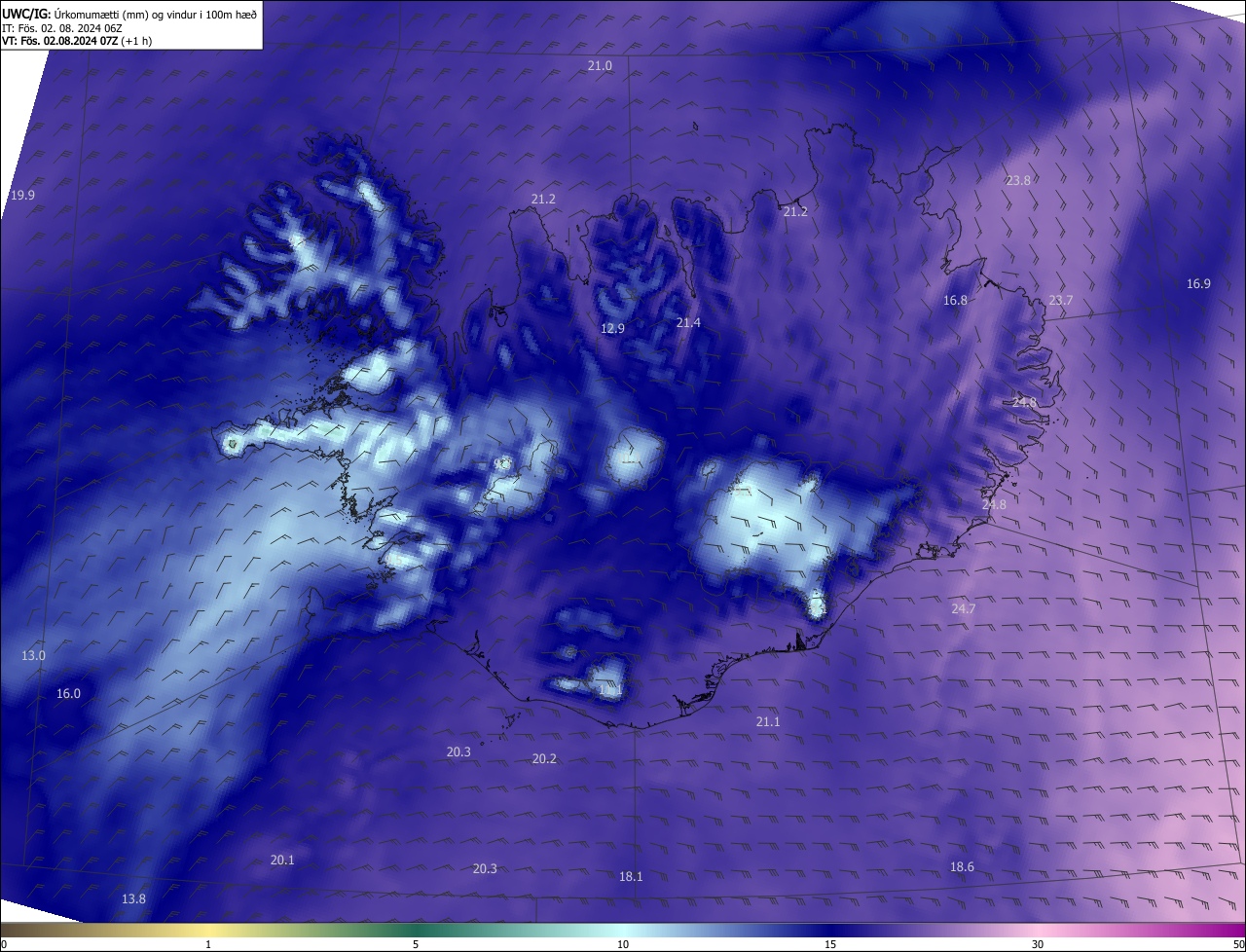This screenshot has height=952, width=1246.
Task: Click the 20.2 value label
Action: pyautogui.click(x=544, y=758)
